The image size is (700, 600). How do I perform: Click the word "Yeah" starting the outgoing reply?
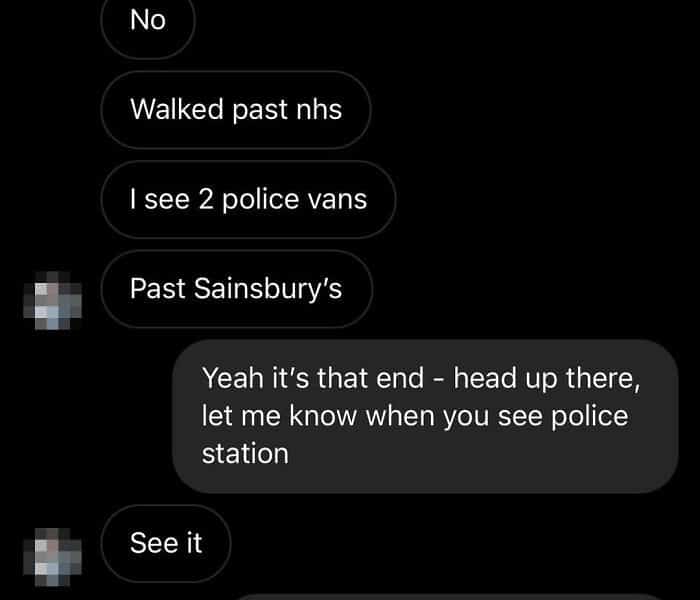[x=233, y=378]
